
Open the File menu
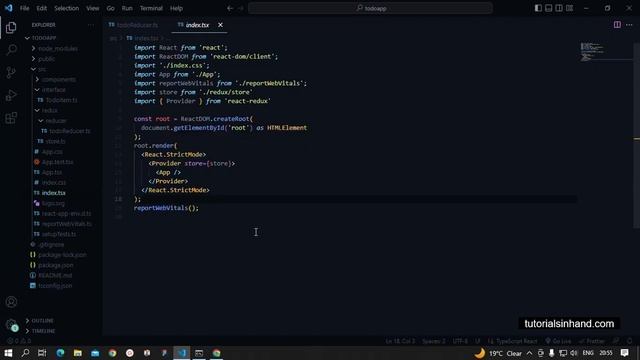pyautogui.click(x=24, y=8)
